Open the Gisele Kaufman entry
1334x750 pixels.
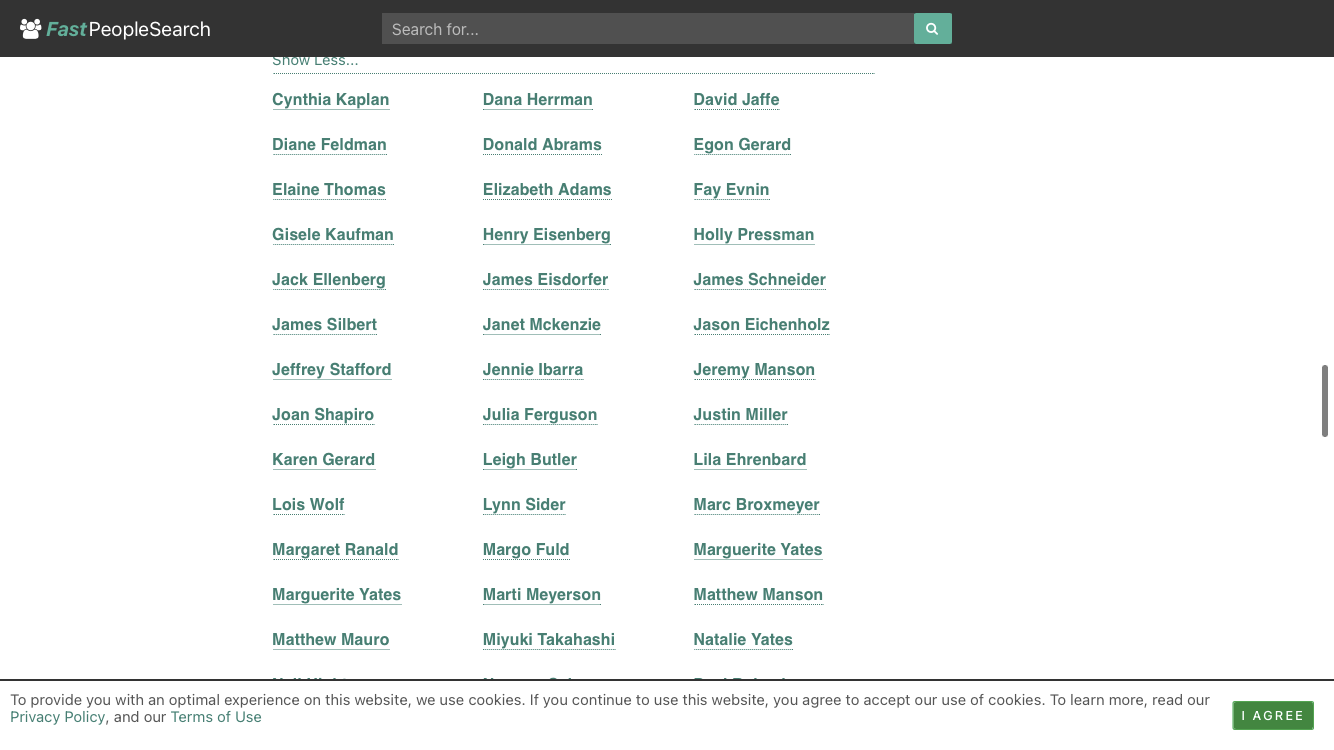(332, 234)
